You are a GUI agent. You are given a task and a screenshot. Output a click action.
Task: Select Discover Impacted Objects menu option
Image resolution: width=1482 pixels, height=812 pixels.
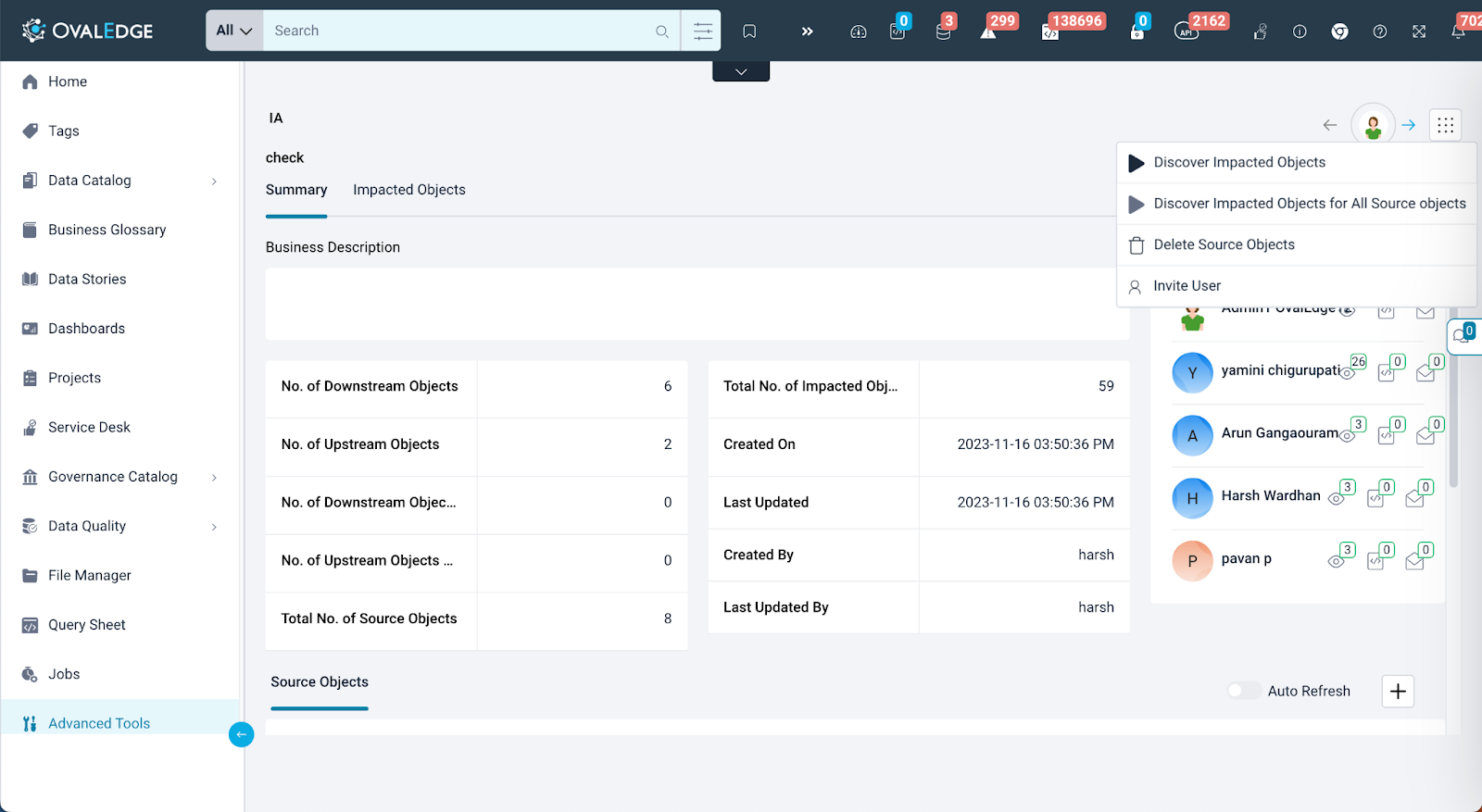click(x=1297, y=162)
